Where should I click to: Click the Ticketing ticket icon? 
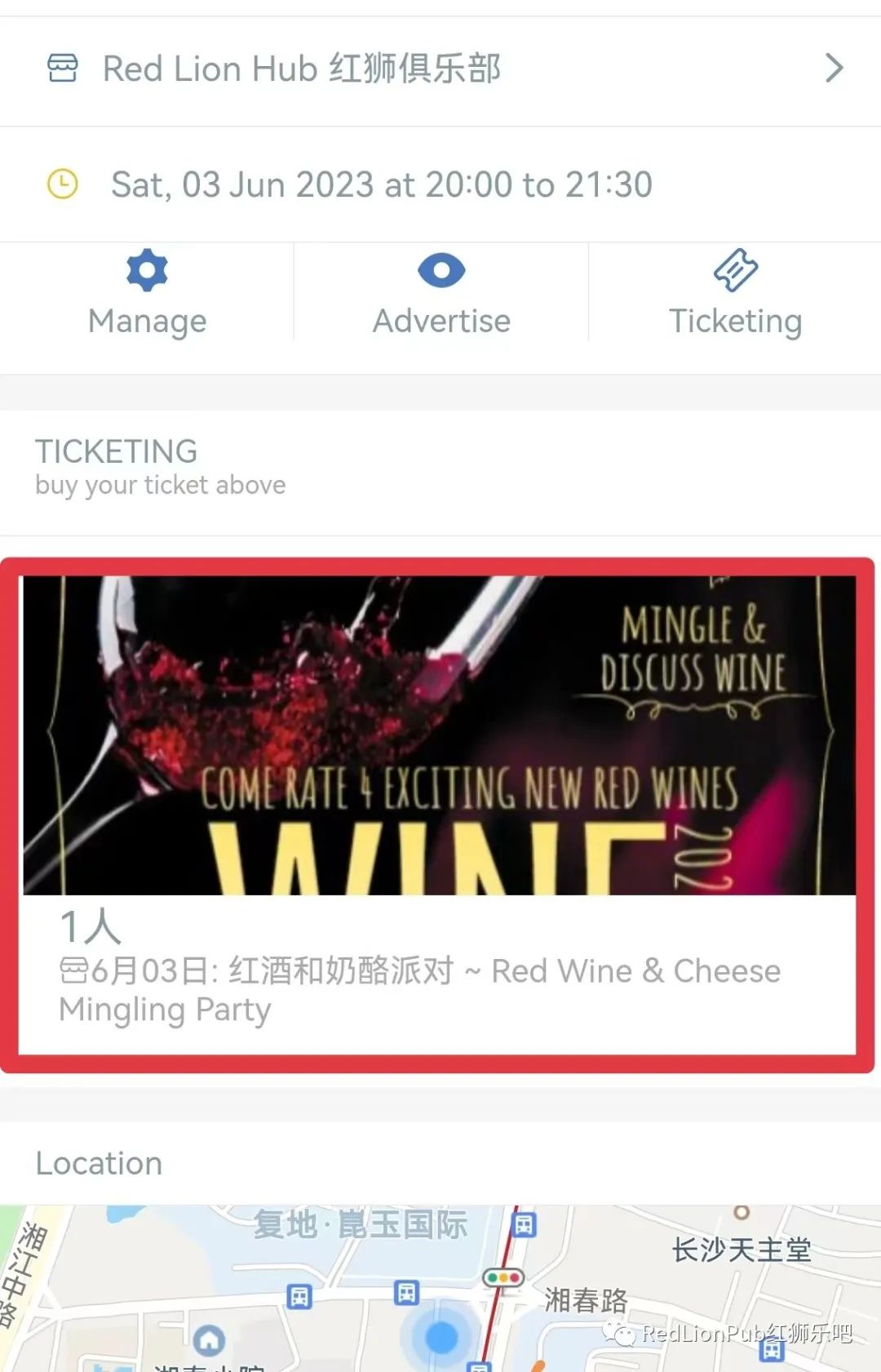pyautogui.click(x=736, y=270)
